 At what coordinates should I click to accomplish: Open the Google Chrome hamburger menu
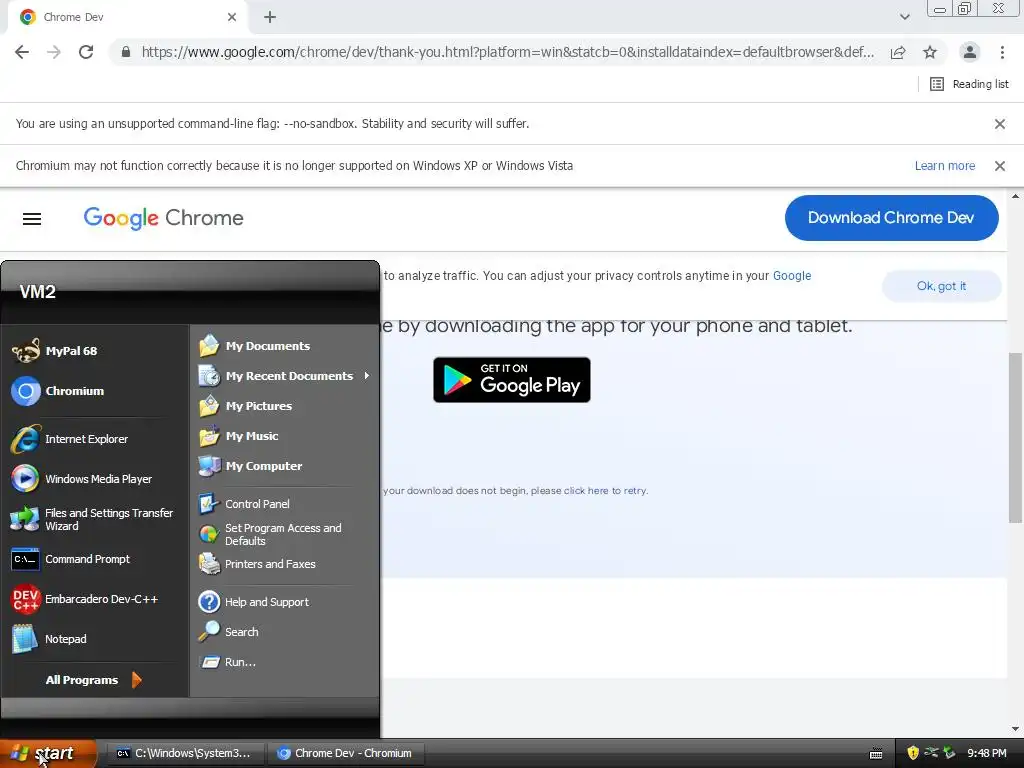pyautogui.click(x=32, y=219)
